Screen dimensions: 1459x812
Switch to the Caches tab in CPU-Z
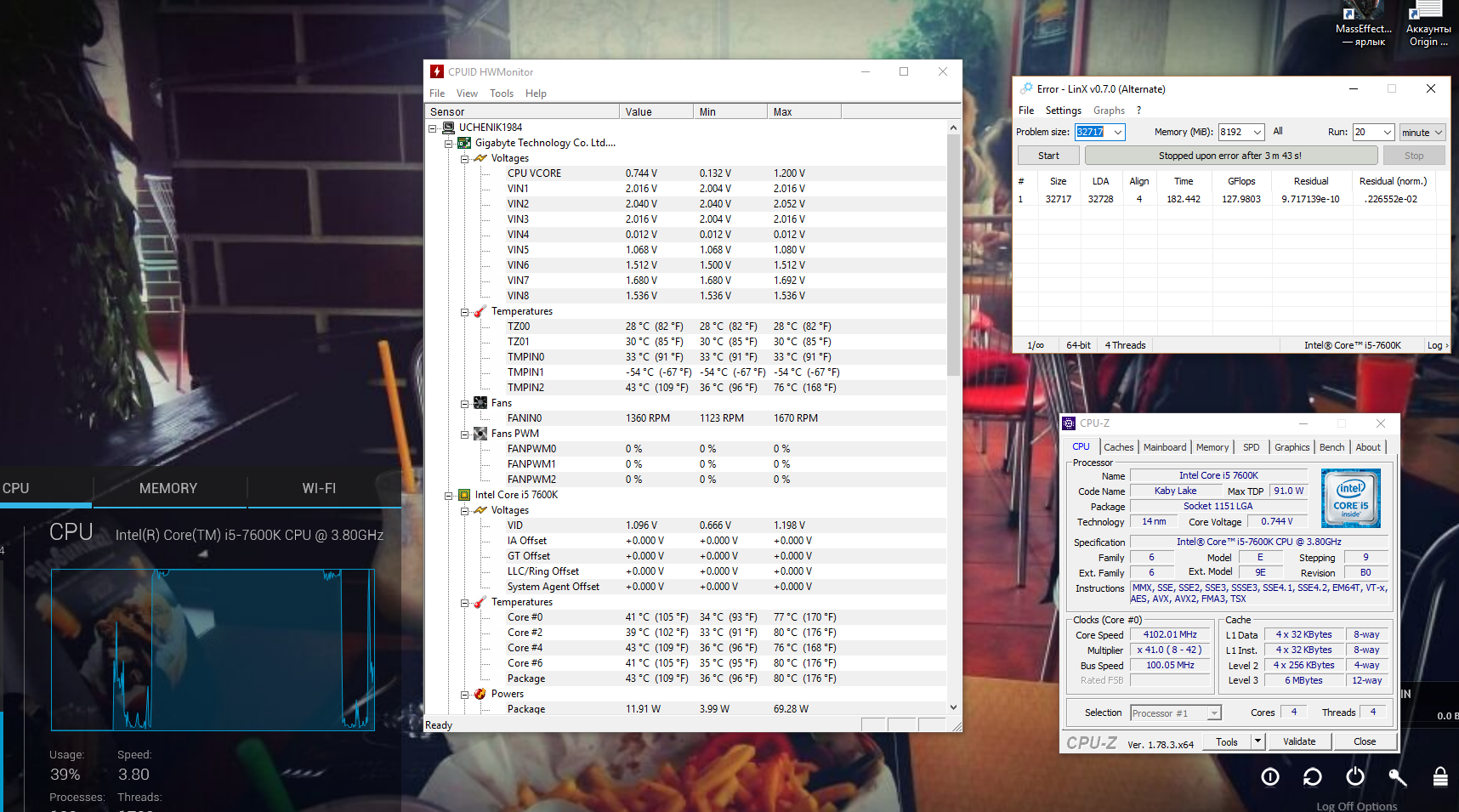point(1118,447)
